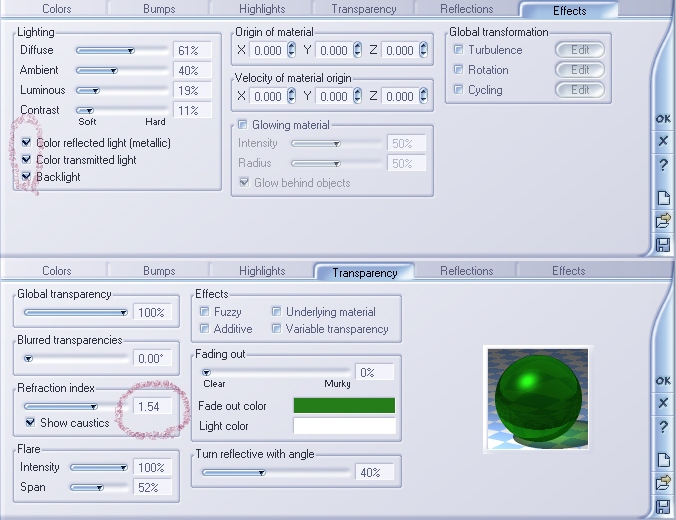Enable Cycling global transformation checkbox
The width and height of the screenshot is (676, 520).
coord(458,89)
